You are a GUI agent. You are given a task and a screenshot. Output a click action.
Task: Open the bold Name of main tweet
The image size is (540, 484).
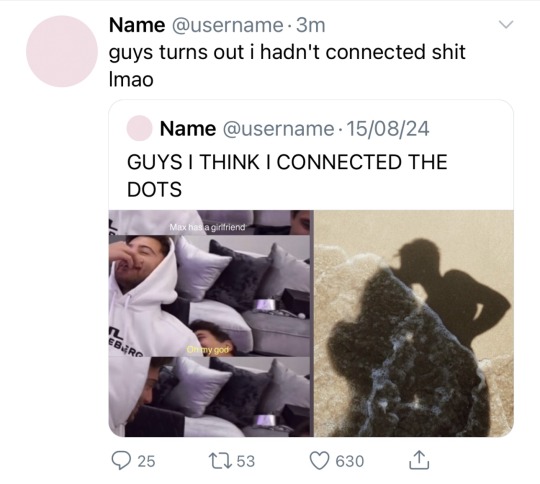(137, 25)
